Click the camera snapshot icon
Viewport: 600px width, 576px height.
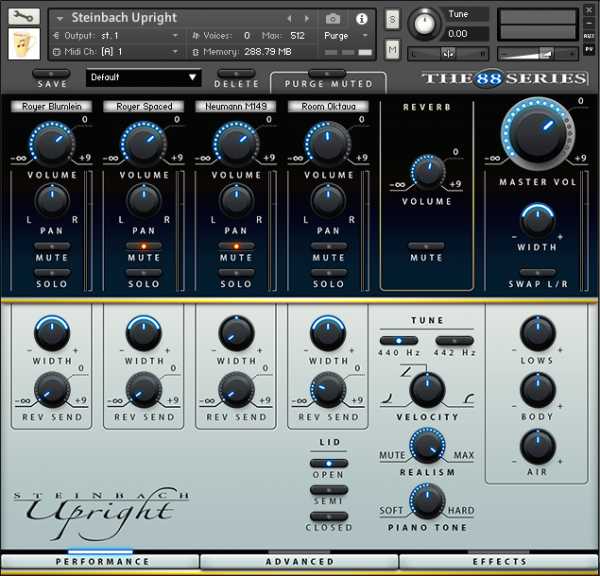tap(333, 18)
